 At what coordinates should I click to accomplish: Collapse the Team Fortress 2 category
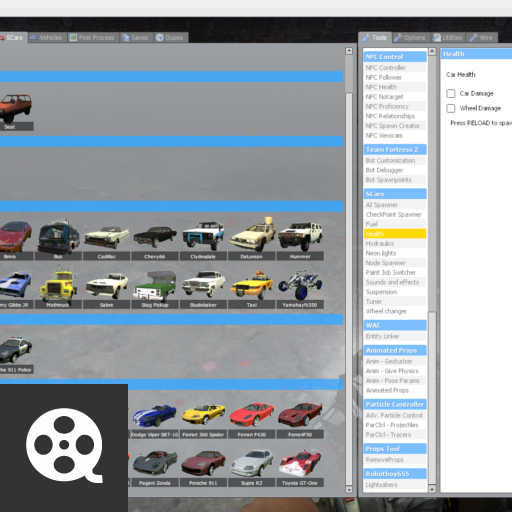395,149
